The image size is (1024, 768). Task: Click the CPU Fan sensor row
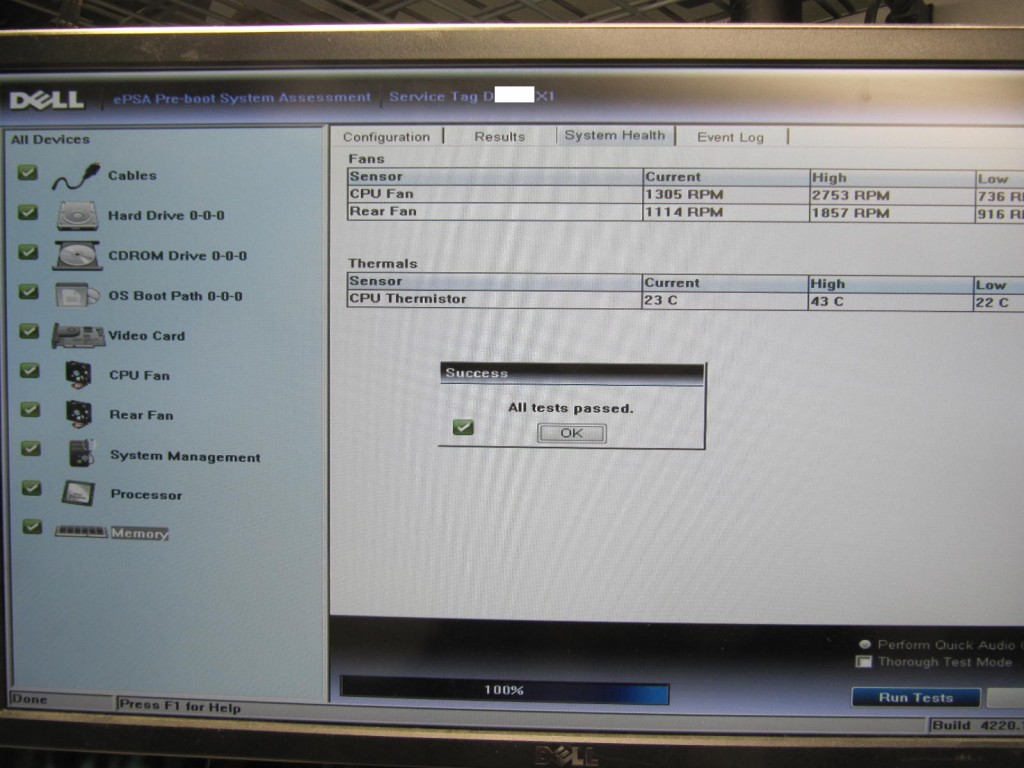[x=686, y=195]
